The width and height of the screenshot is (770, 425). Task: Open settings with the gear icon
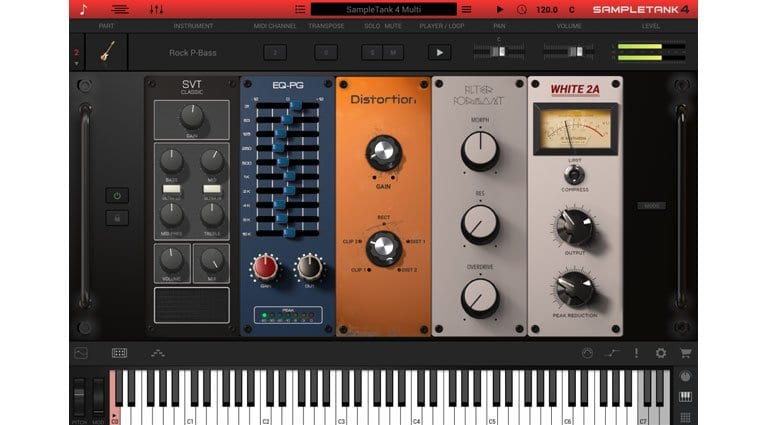coord(661,353)
